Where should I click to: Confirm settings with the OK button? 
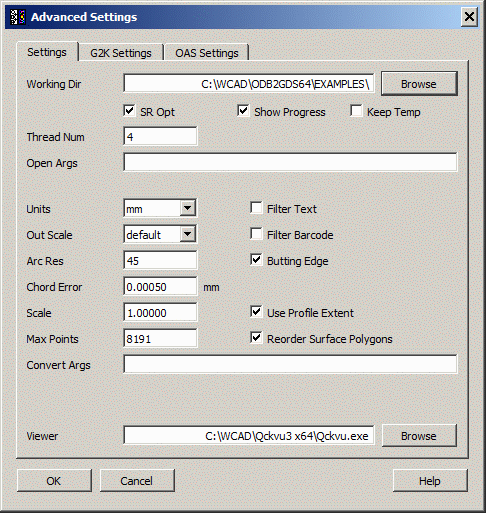pyautogui.click(x=54, y=480)
